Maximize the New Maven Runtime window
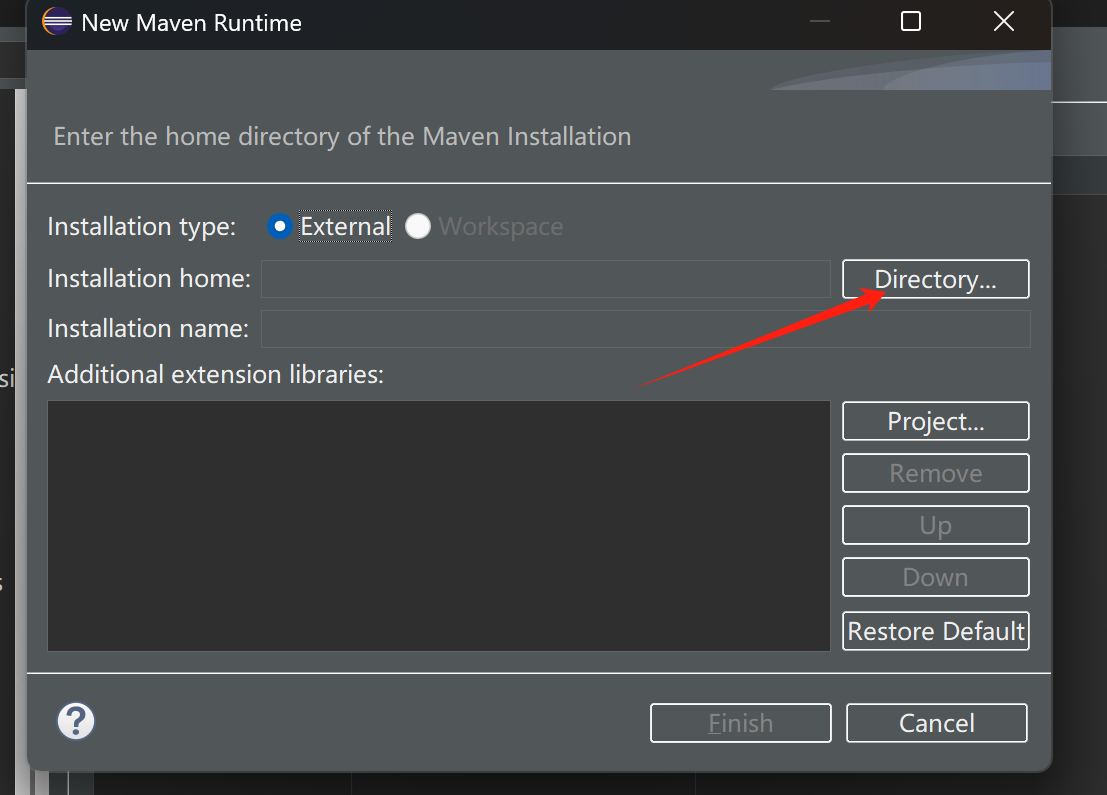 pos(910,22)
